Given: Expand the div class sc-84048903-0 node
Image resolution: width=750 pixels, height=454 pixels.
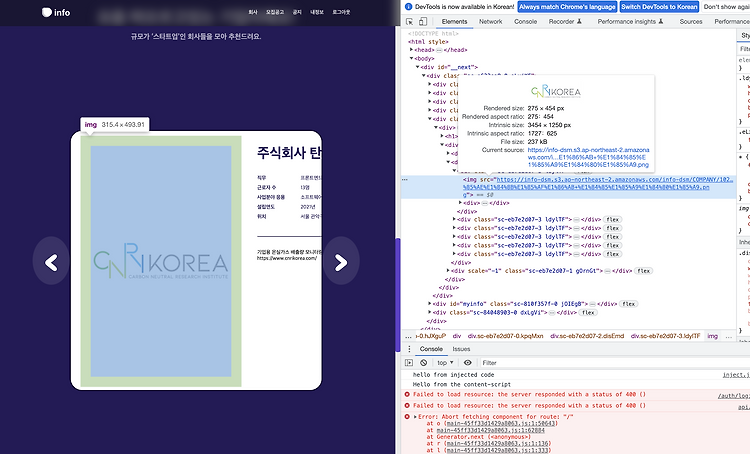Looking at the screenshot, I should [430, 312].
